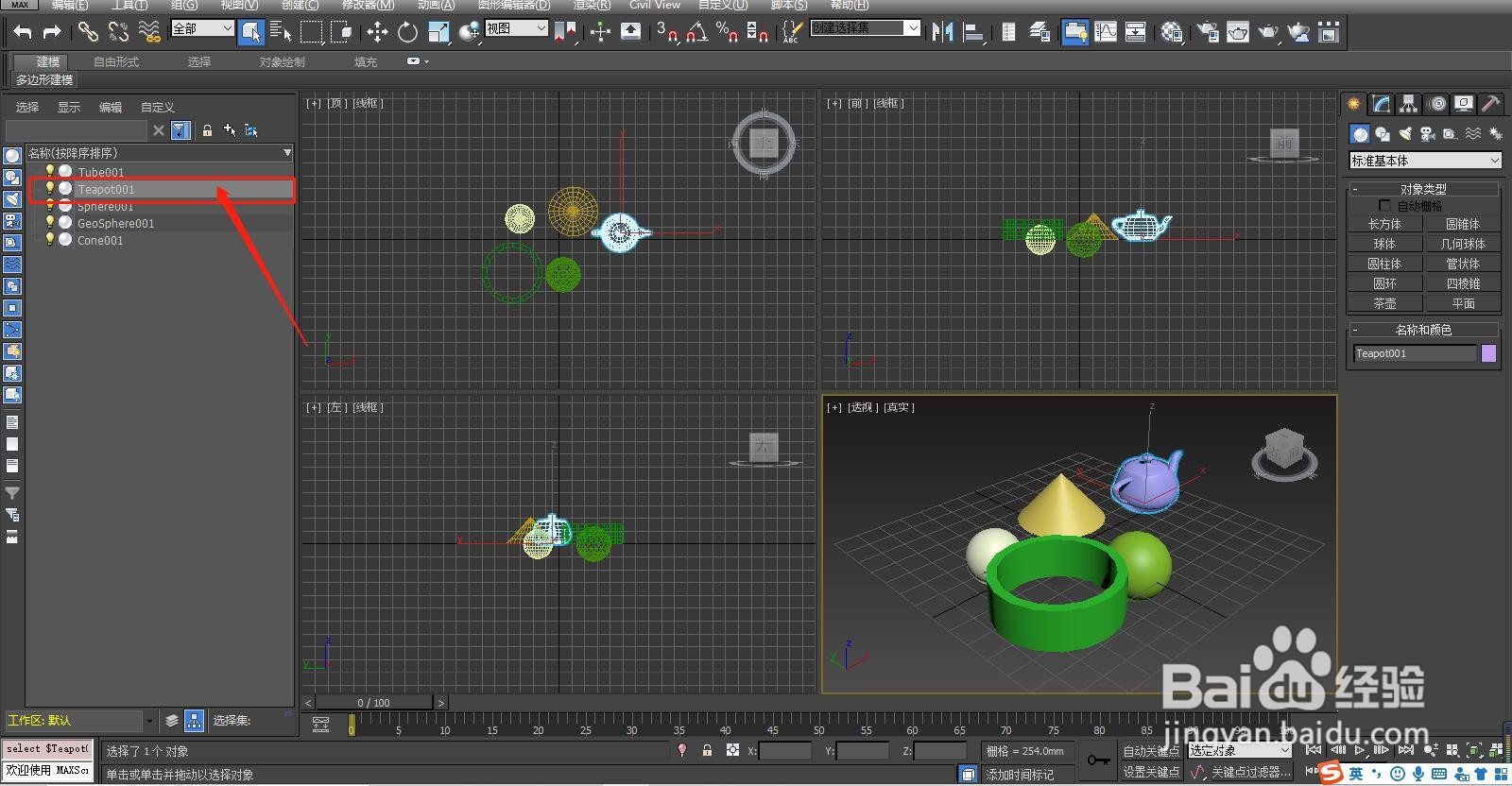
Task: Collapse the 对象类型 rollout
Action: coord(1423,189)
